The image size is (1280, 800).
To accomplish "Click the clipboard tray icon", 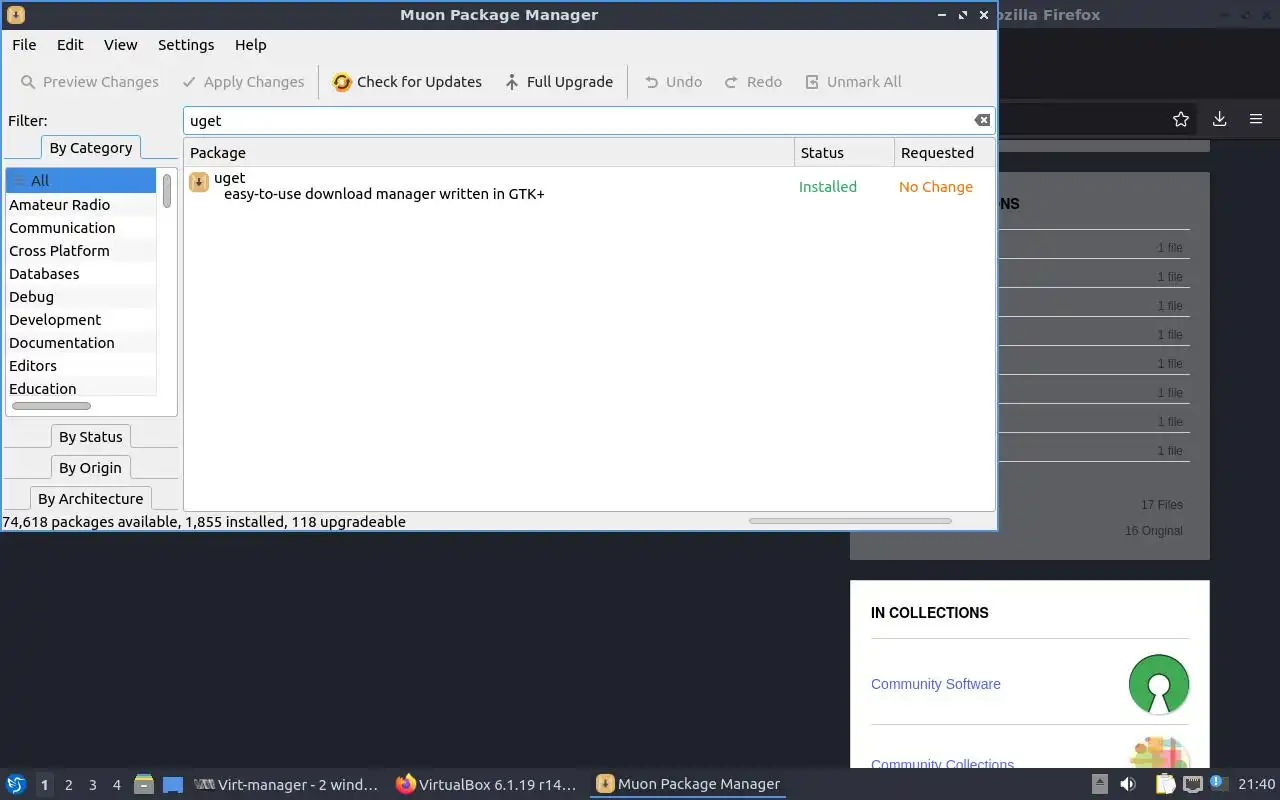I will [x=1164, y=785].
